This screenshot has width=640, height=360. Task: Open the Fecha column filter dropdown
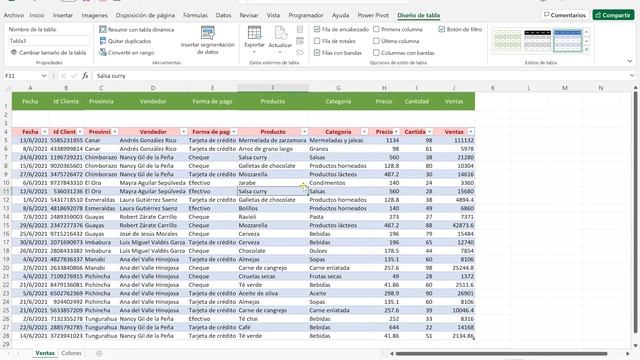click(x=44, y=131)
